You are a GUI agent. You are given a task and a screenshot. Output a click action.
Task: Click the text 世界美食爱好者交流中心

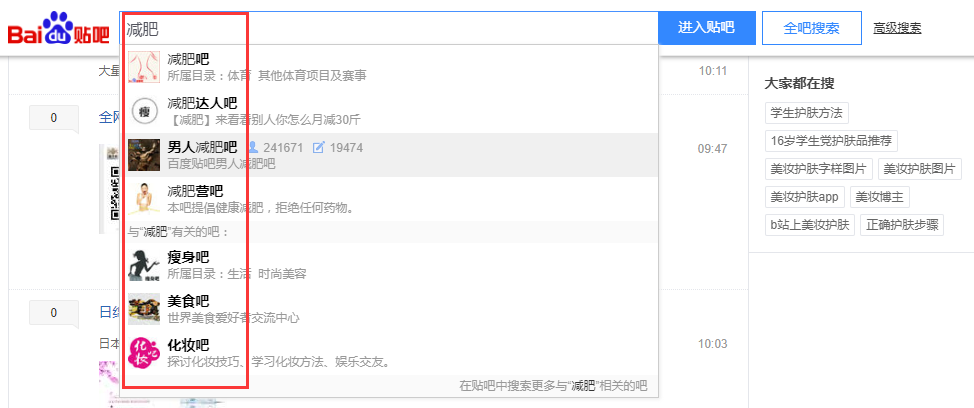pos(233,318)
